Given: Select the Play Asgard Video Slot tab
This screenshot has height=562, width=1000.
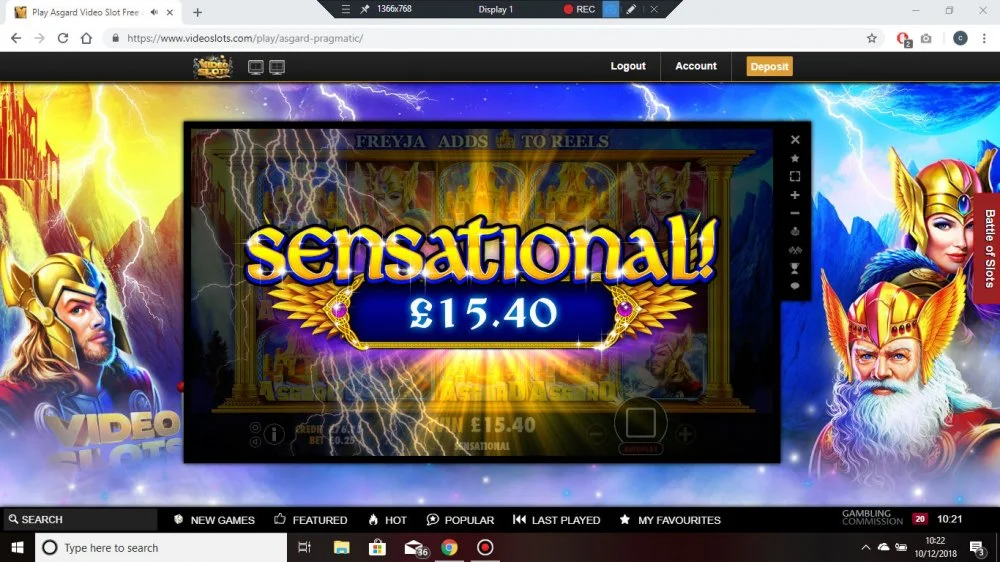Looking at the screenshot, I should (x=91, y=12).
